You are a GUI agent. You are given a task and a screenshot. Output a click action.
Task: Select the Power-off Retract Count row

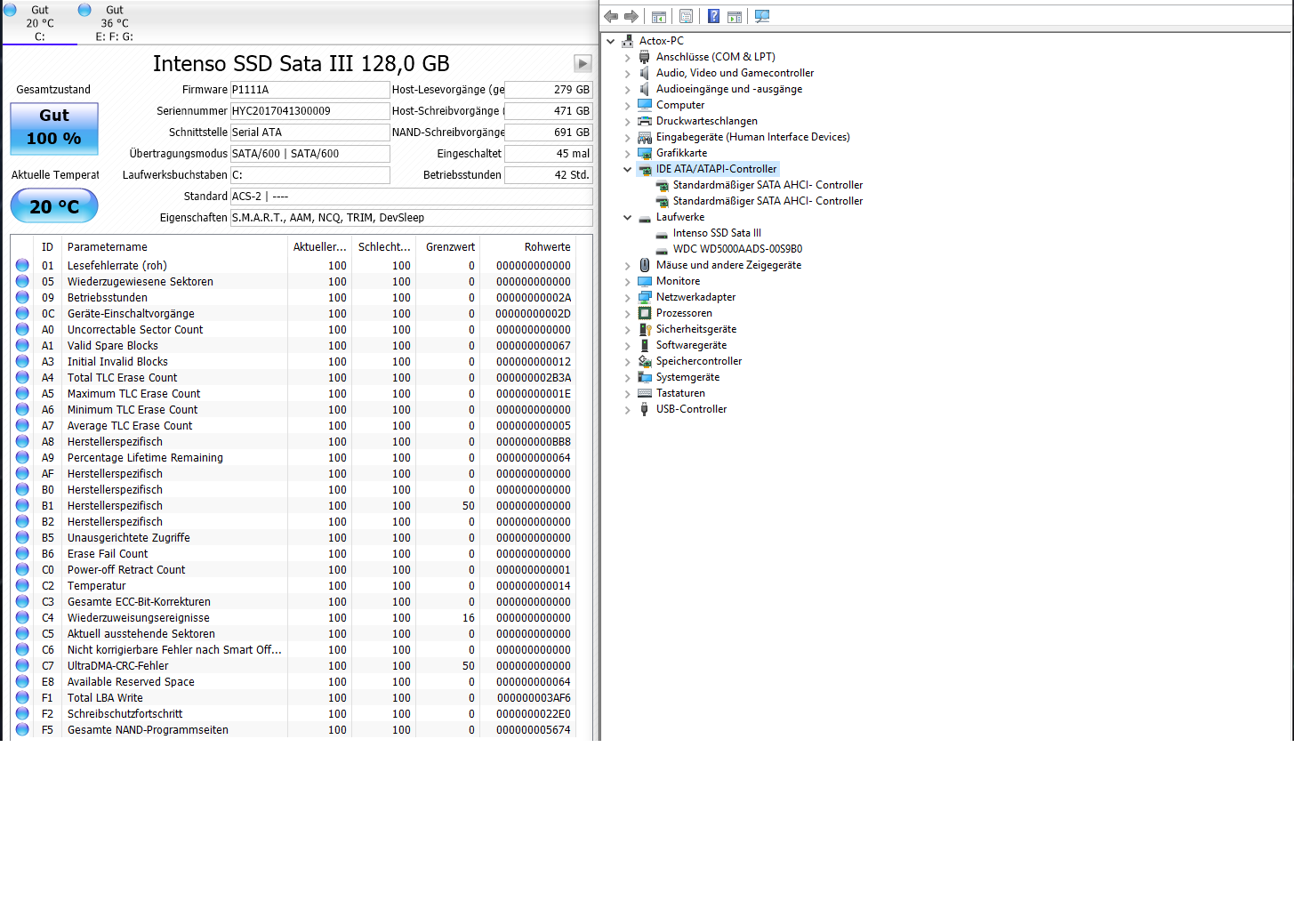click(x=295, y=570)
